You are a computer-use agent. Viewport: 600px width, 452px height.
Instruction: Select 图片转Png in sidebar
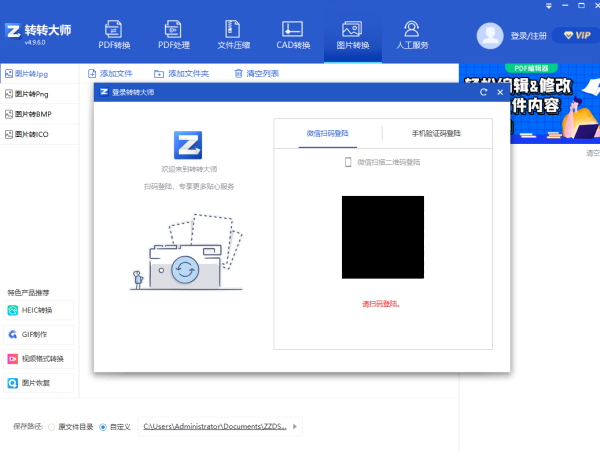[40, 94]
